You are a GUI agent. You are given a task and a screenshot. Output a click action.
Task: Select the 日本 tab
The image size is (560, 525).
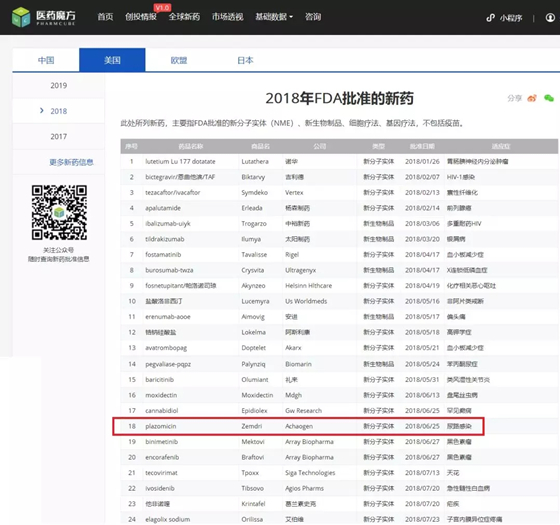tap(245, 60)
